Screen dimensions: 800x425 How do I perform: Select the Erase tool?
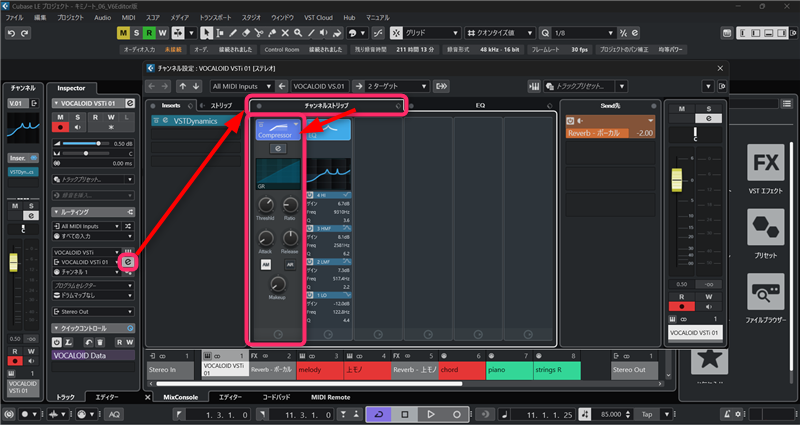click(x=246, y=33)
